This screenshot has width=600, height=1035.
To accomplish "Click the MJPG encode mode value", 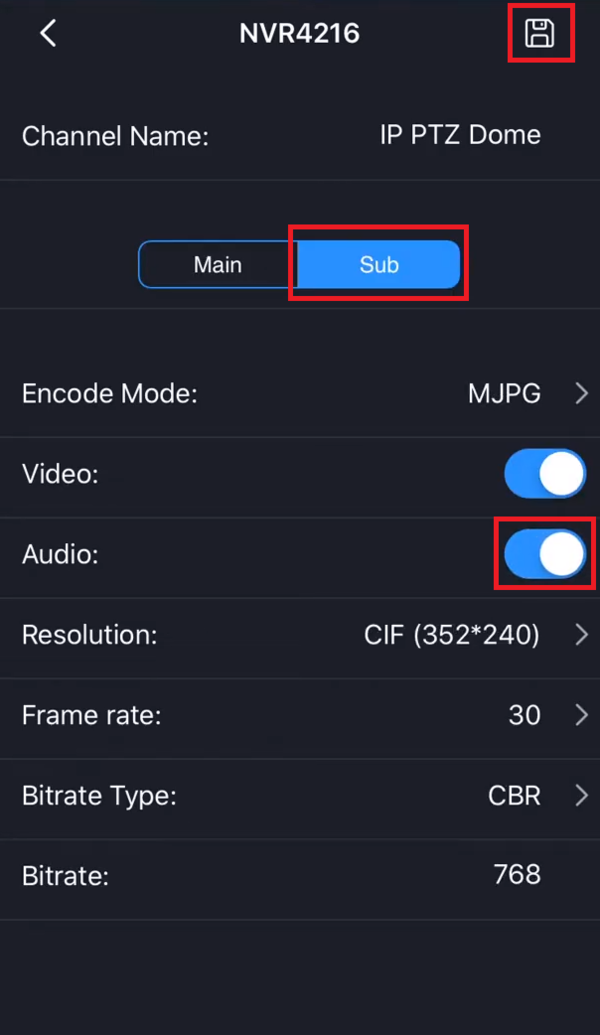I will coord(504,394).
